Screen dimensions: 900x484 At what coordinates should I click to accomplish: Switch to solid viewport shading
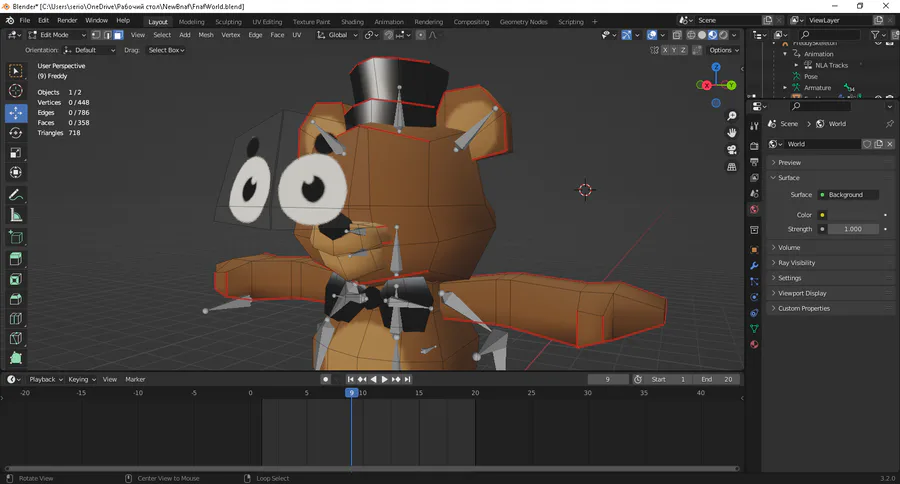pyautogui.click(x=702, y=35)
